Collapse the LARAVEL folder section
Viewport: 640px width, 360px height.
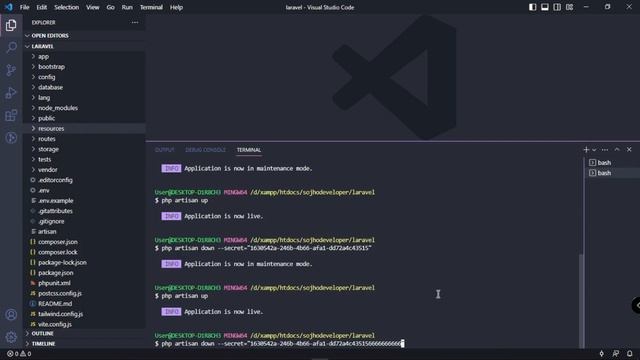[x=84, y=46]
